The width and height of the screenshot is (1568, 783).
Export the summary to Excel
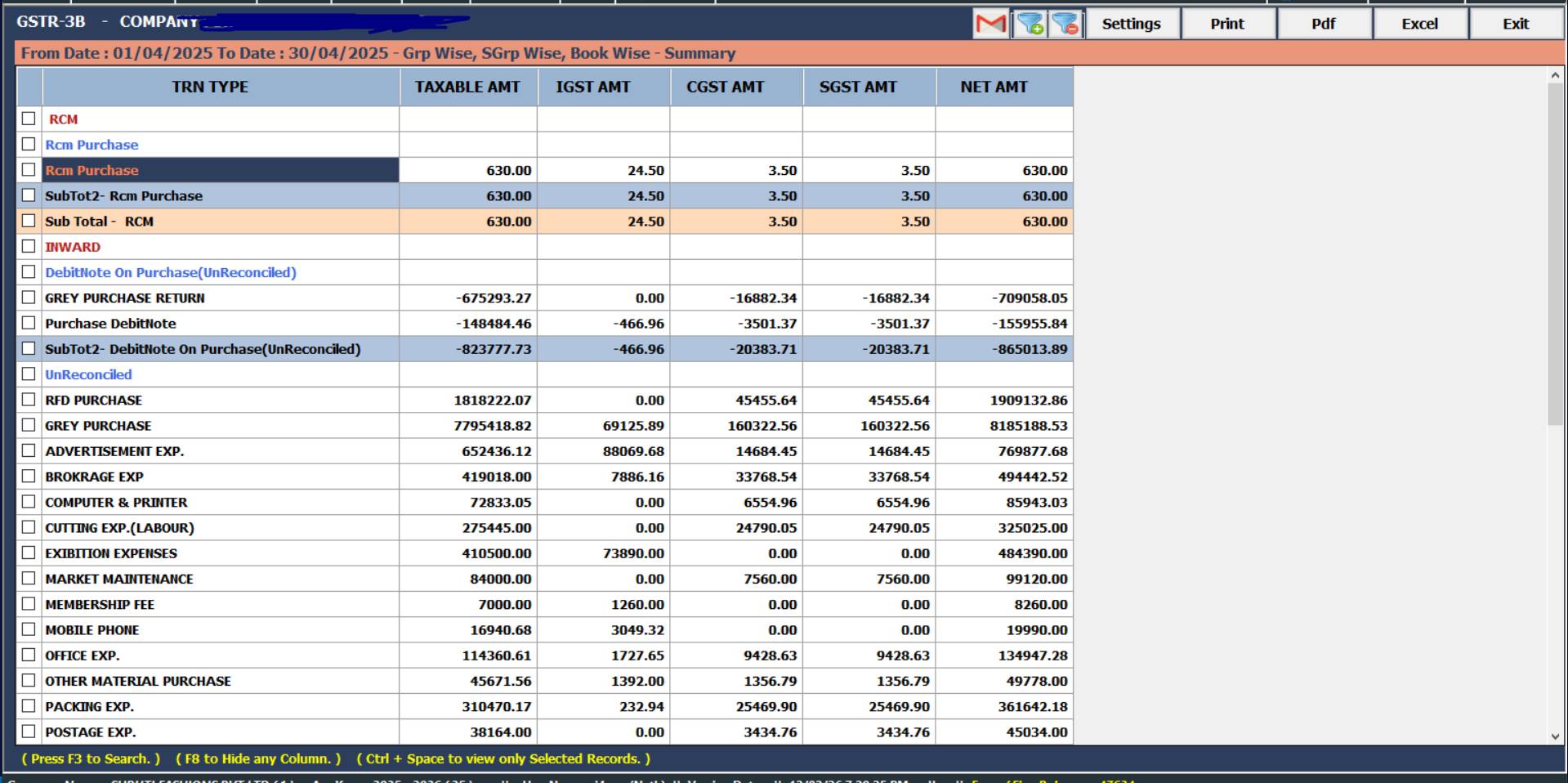click(x=1419, y=23)
